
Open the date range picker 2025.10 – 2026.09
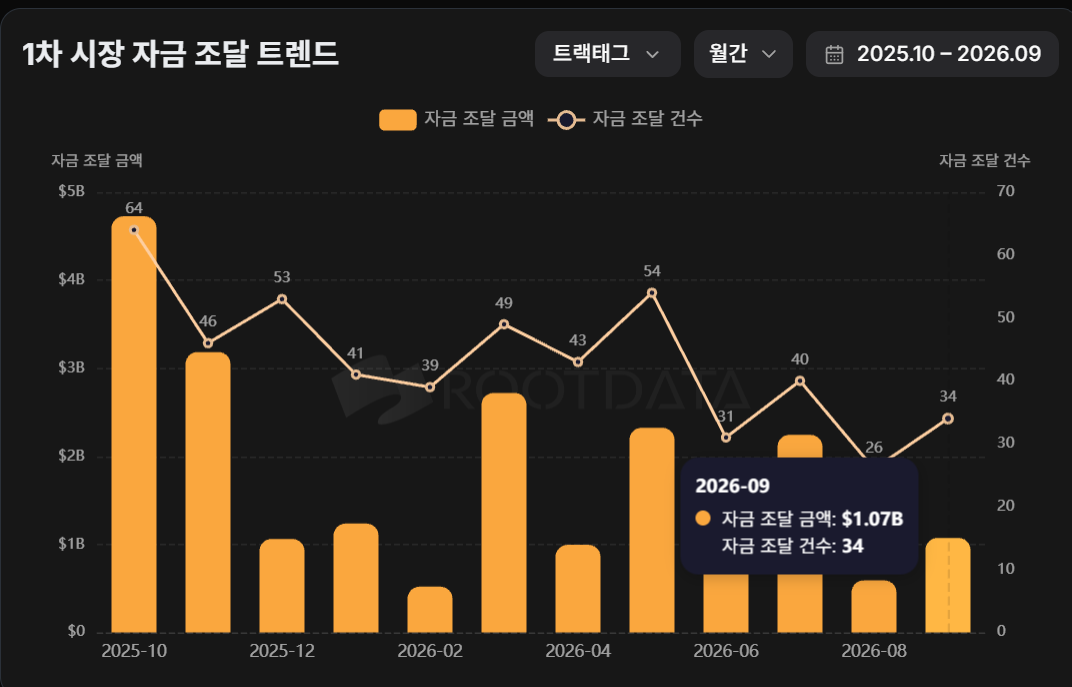click(x=932, y=54)
